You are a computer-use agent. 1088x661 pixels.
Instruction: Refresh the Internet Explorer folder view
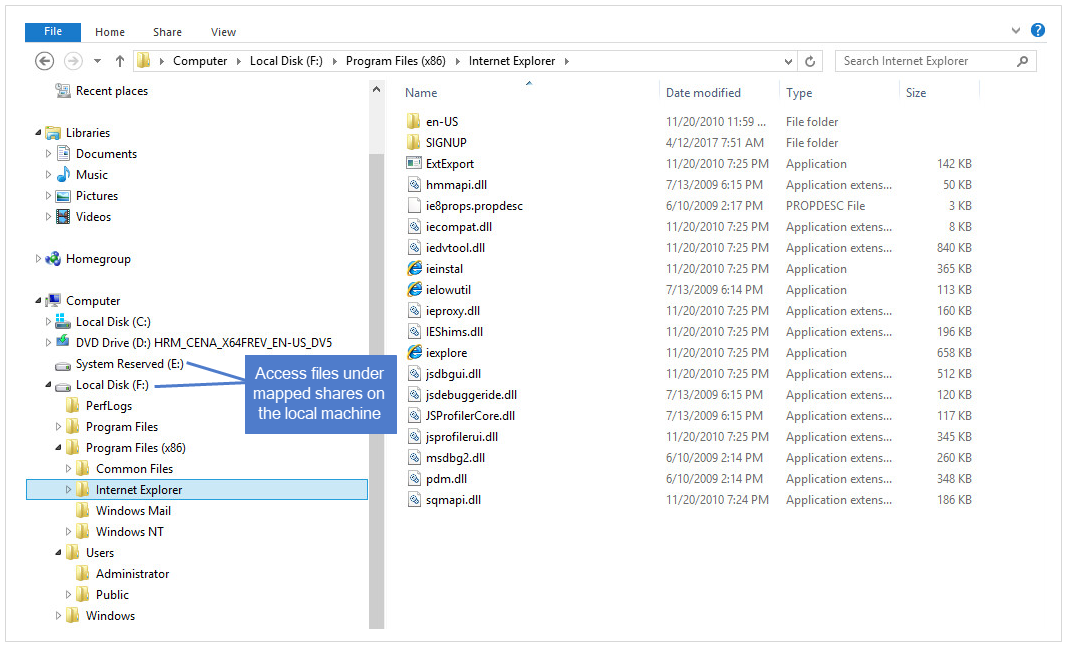810,61
